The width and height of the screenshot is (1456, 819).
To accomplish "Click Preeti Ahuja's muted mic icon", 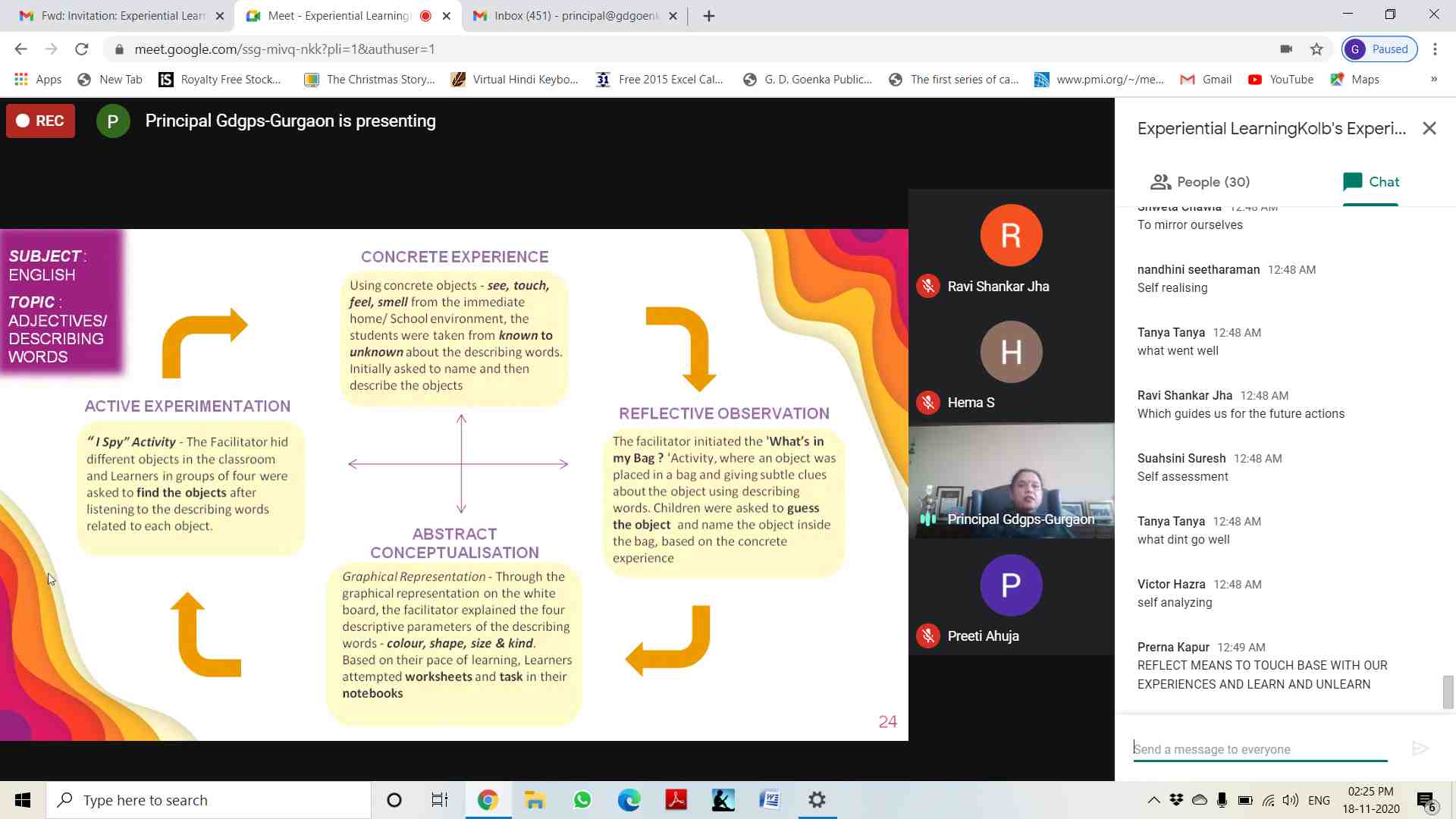I will click(928, 636).
